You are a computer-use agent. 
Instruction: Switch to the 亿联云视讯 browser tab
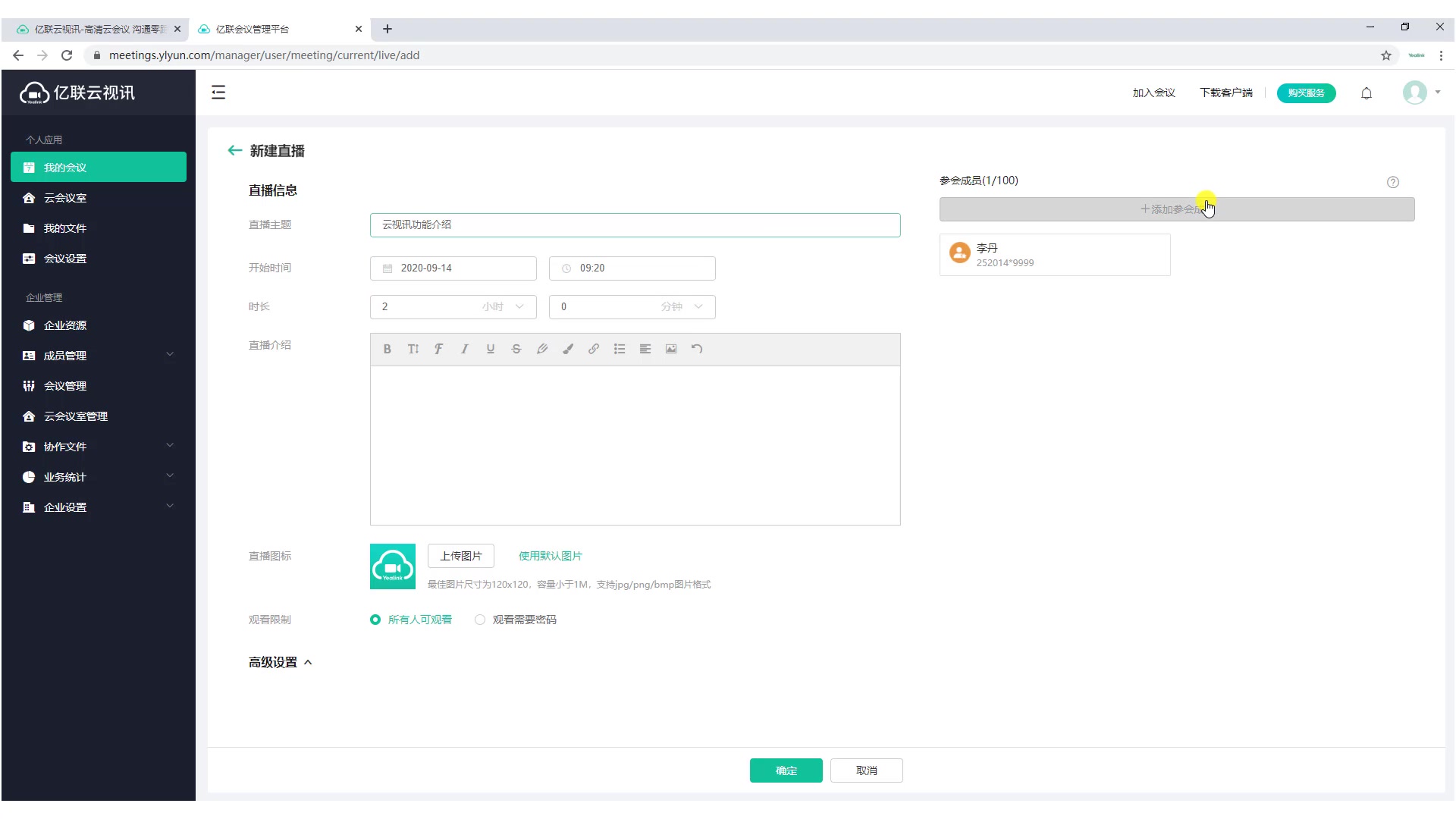pos(94,29)
